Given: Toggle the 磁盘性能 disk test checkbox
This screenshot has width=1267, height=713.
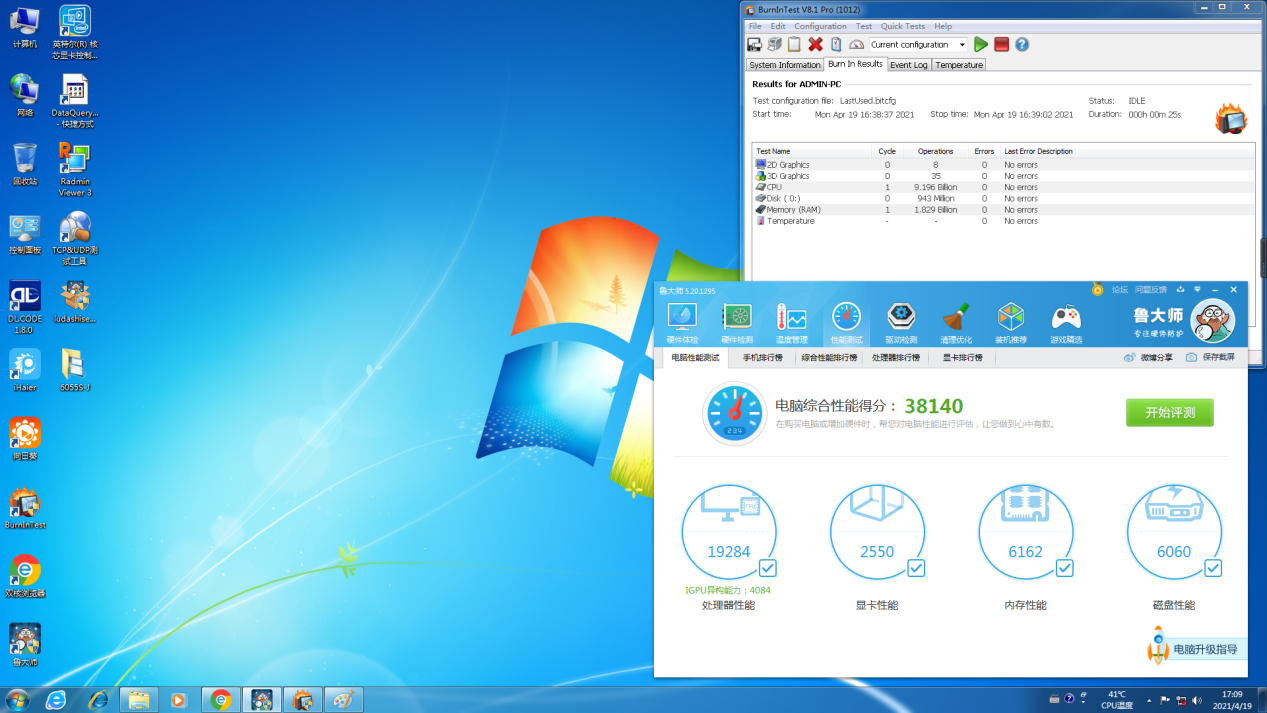Looking at the screenshot, I should point(1213,568).
